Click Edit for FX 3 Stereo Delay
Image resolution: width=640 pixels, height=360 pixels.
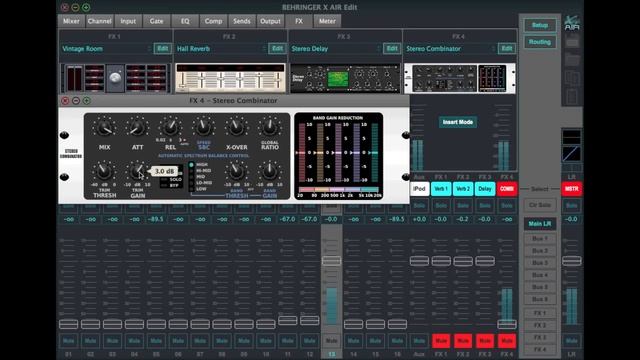(392, 49)
